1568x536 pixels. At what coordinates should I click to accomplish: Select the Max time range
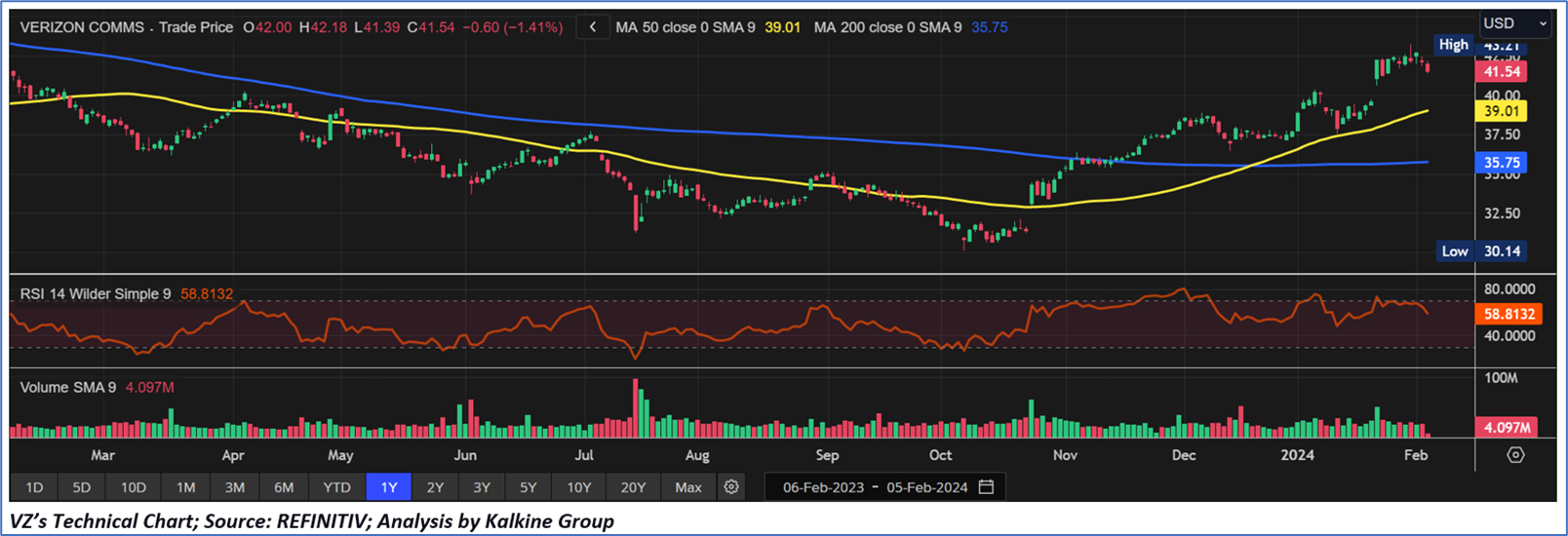tap(688, 487)
